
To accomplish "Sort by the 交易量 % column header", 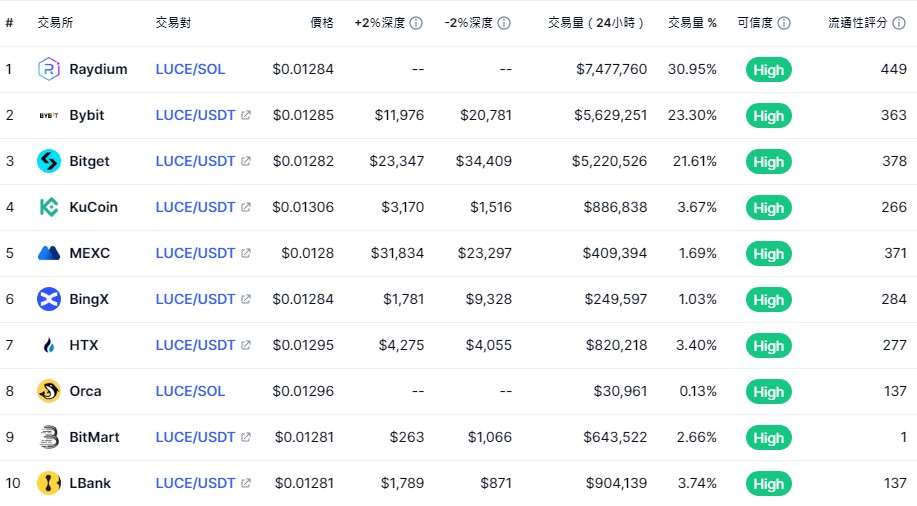I will tap(692, 23).
